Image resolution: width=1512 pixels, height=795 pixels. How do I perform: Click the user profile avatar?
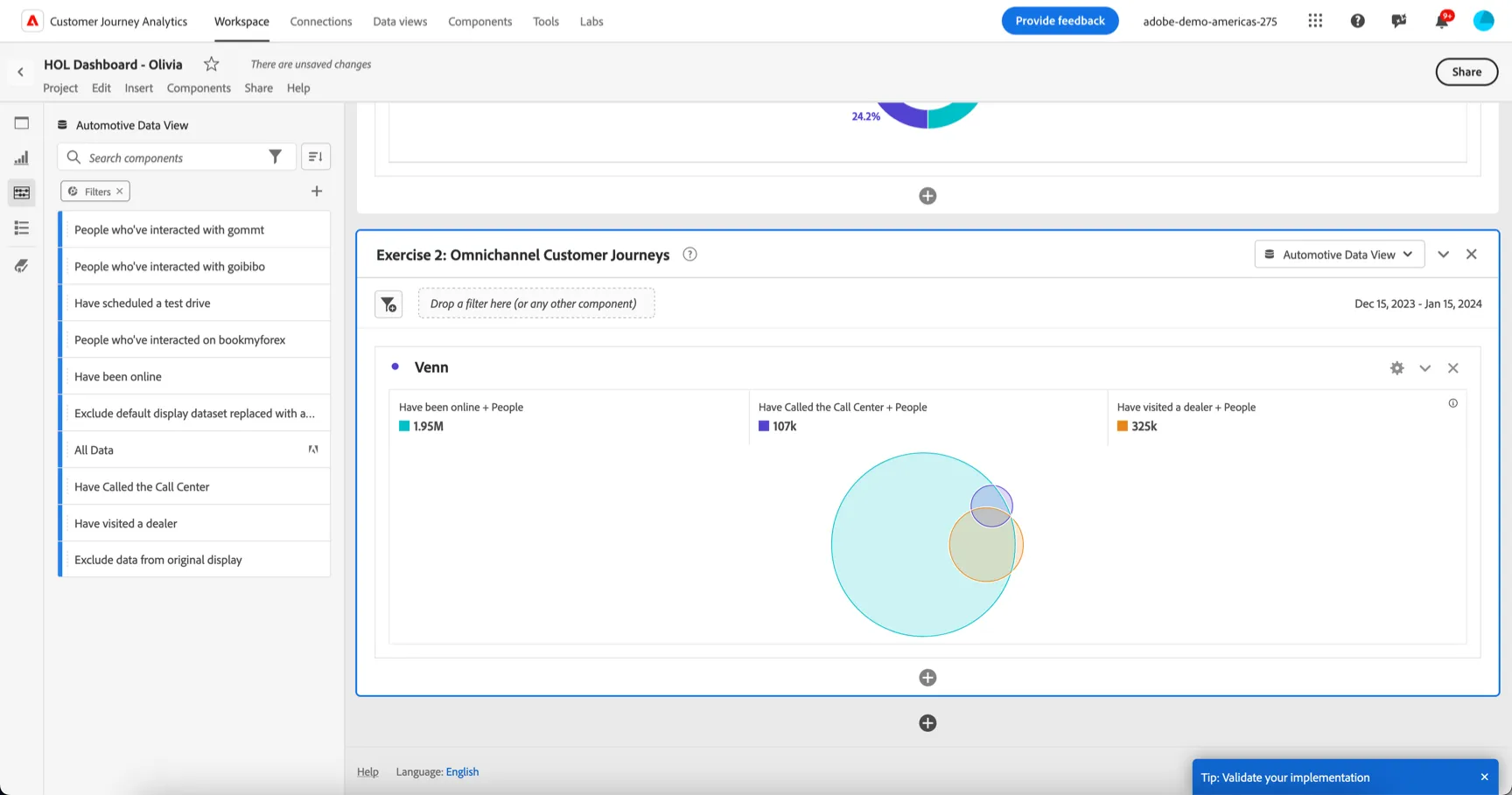(x=1483, y=21)
